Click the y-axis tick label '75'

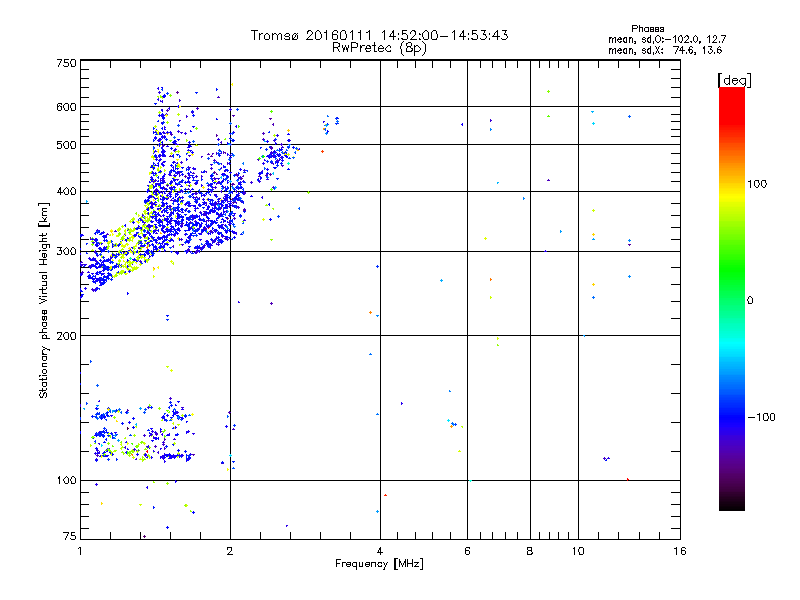[70, 536]
